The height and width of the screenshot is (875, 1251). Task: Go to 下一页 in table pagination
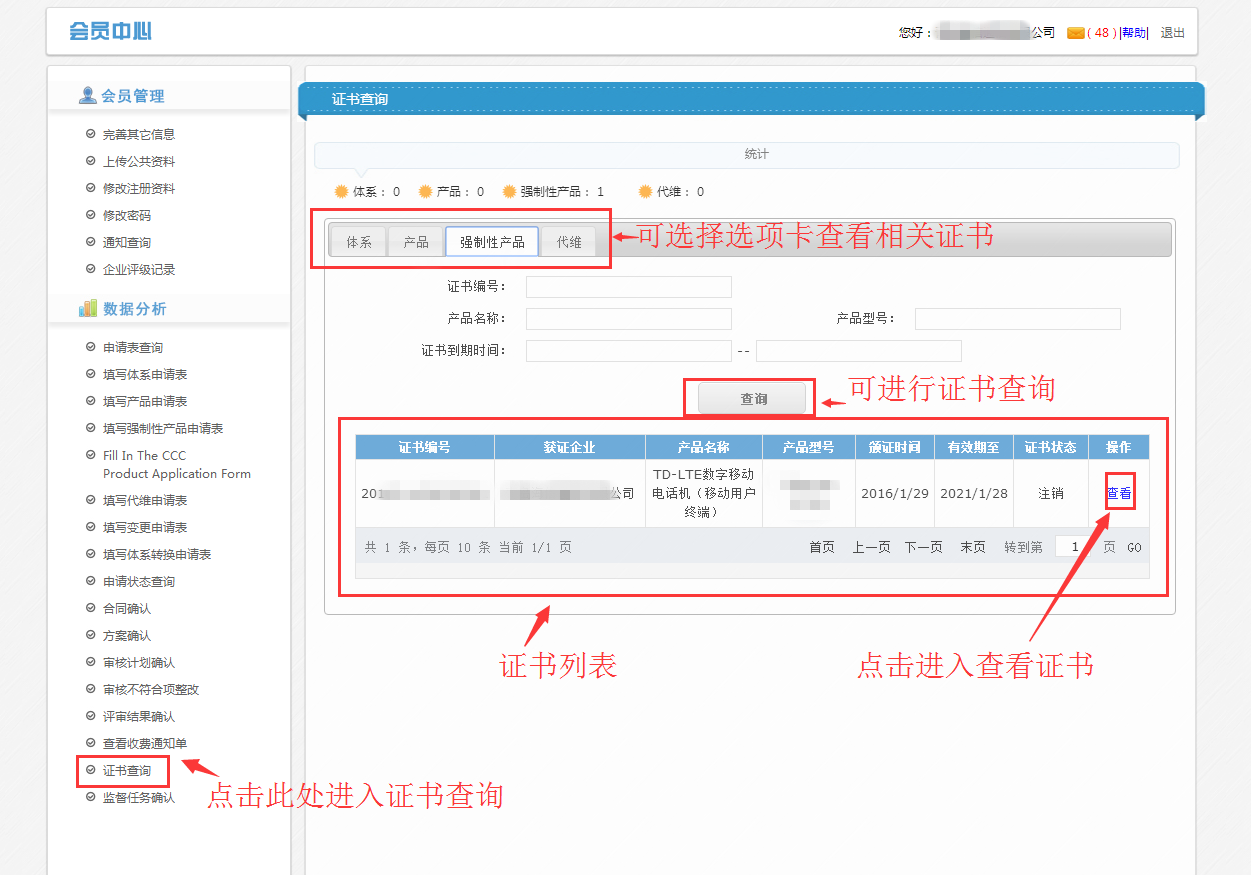923,548
